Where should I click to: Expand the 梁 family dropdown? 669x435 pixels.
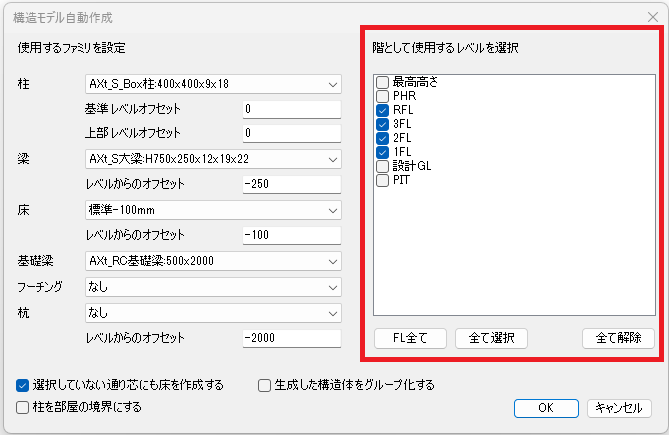(x=213, y=159)
